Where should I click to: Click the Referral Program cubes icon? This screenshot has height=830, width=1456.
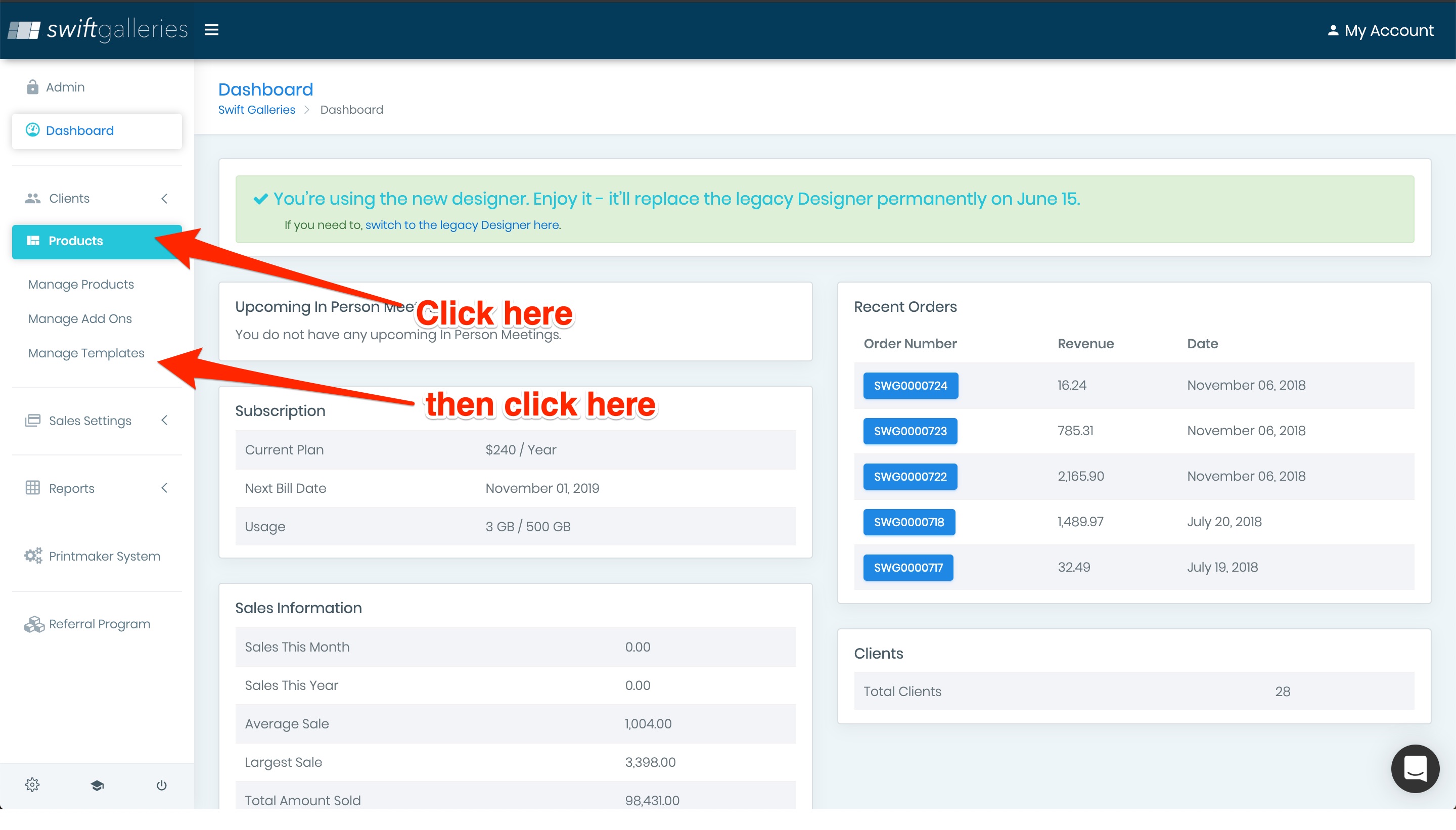pos(34,624)
